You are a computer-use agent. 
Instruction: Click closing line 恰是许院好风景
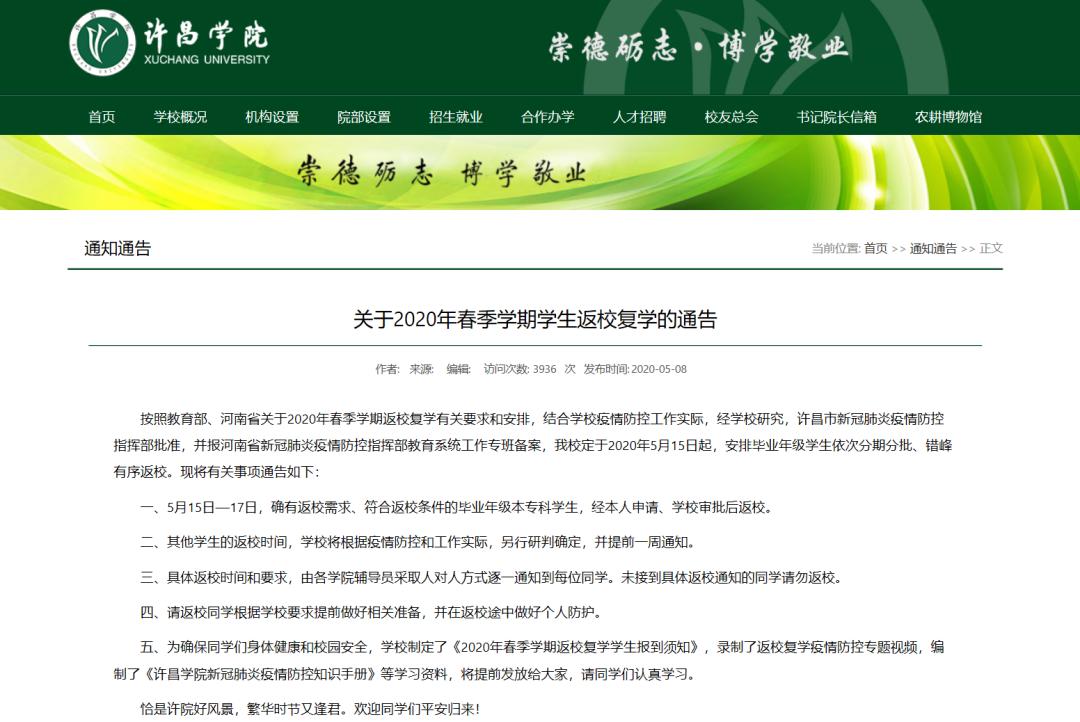coord(310,709)
